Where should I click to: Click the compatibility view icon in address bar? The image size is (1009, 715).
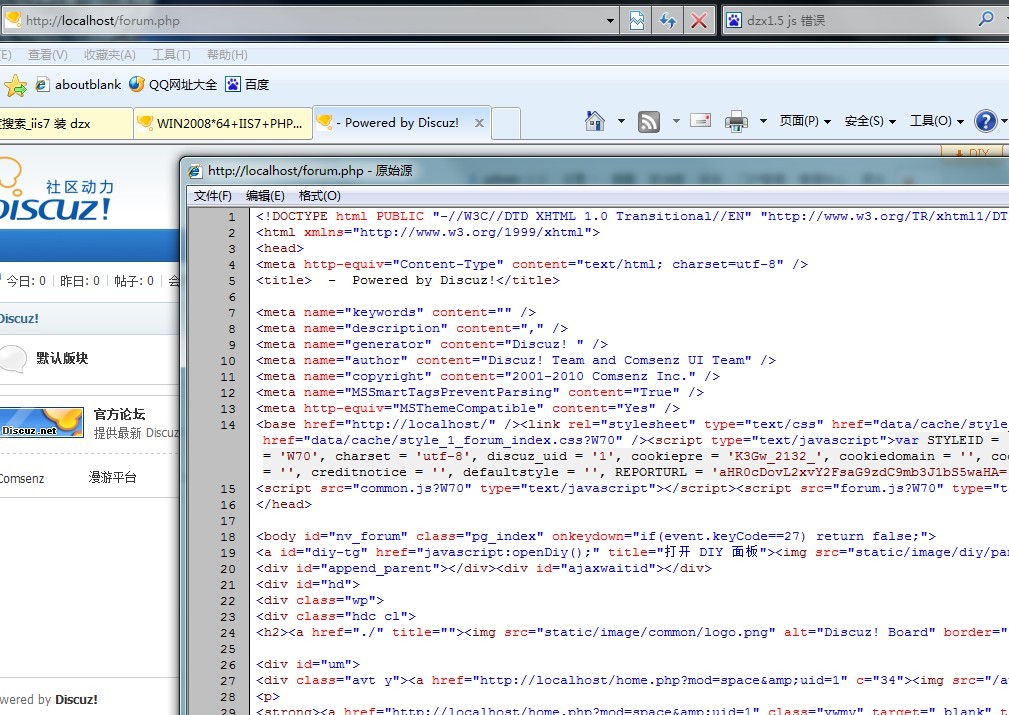pyautogui.click(x=636, y=21)
